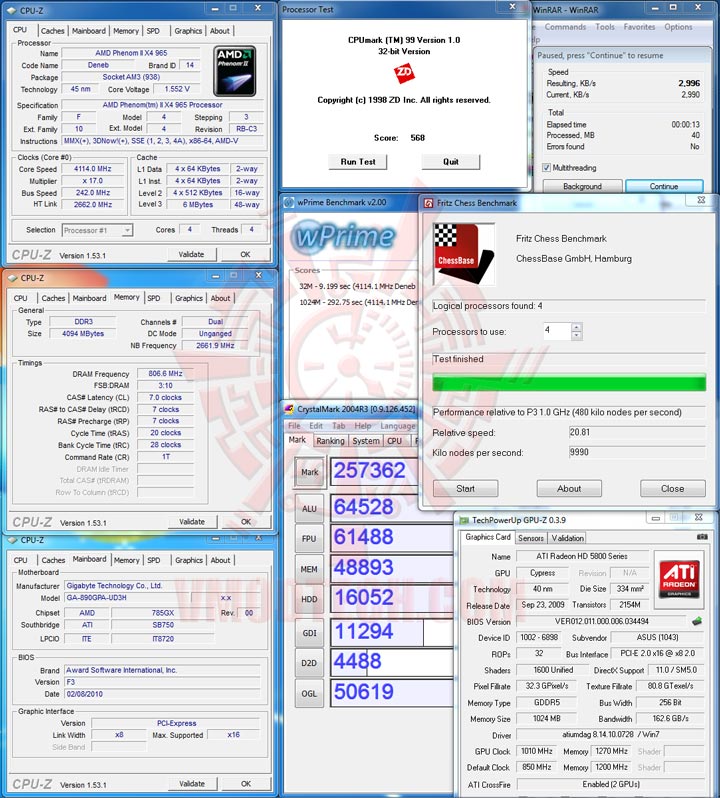The width and height of the screenshot is (720, 798).
Task: Click the green Fritz Chess progress bar
Action: (x=569, y=382)
